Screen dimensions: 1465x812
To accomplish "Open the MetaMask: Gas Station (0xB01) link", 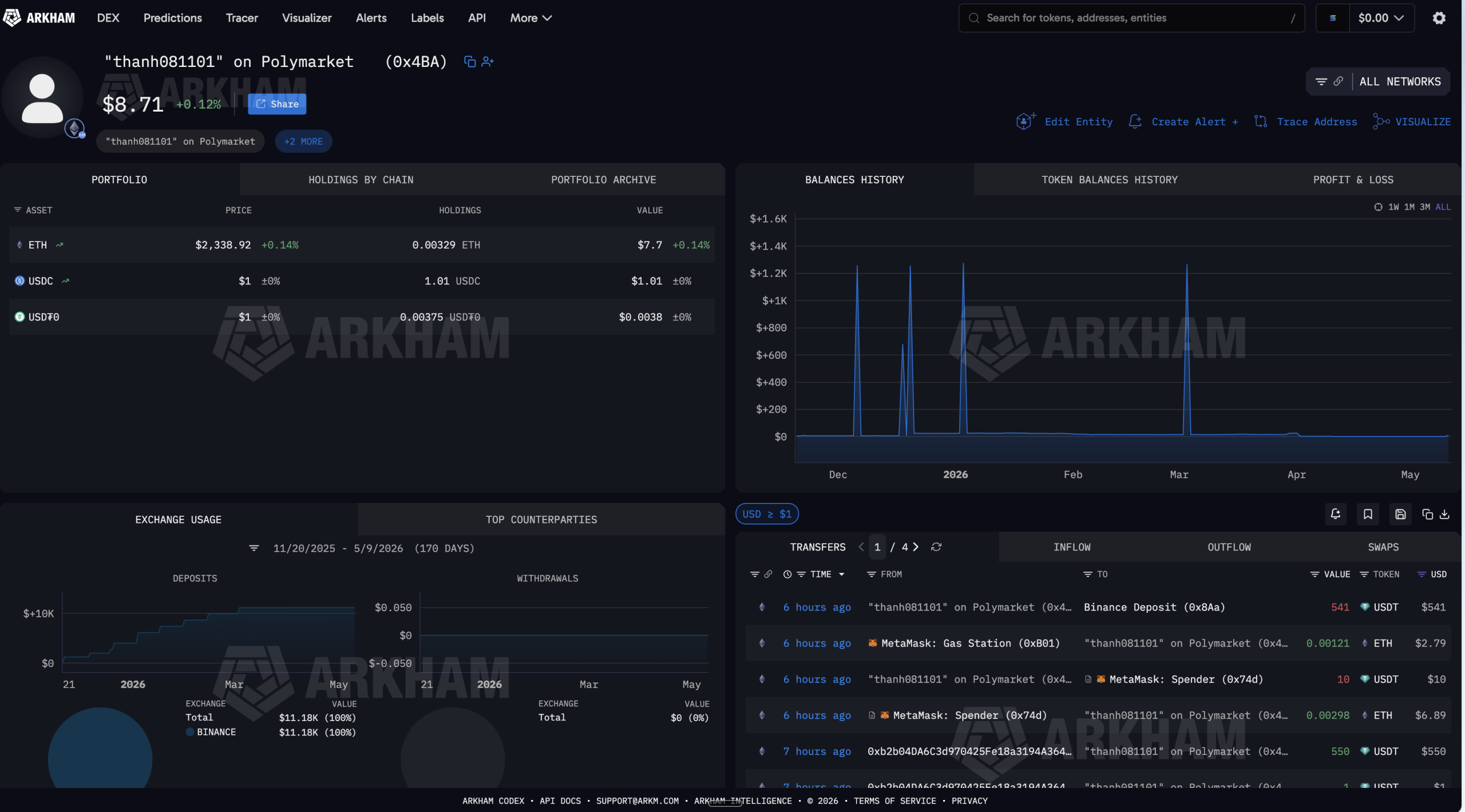I will point(971,643).
